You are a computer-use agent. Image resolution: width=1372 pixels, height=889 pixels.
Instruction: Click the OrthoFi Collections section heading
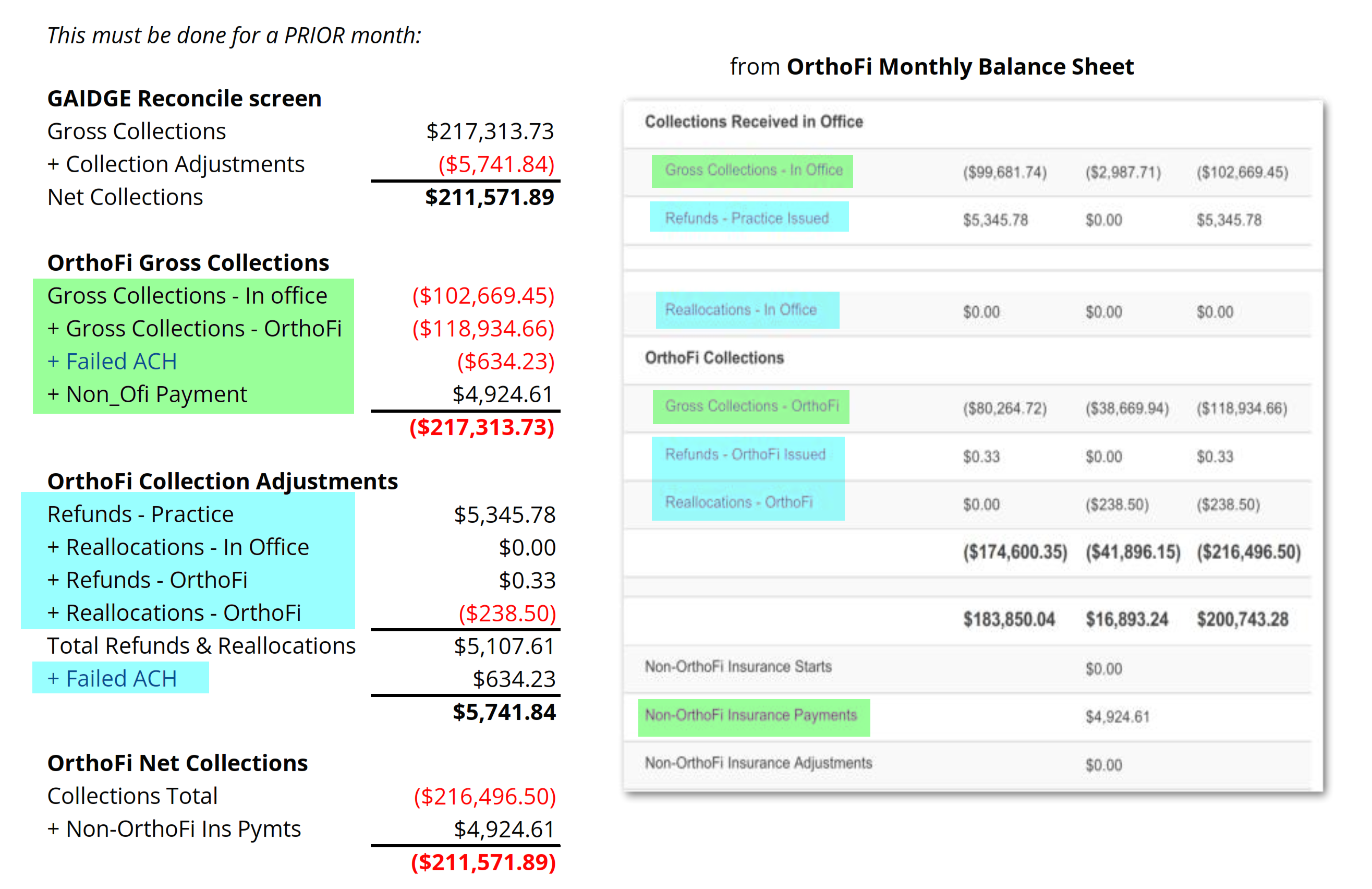tap(714, 358)
